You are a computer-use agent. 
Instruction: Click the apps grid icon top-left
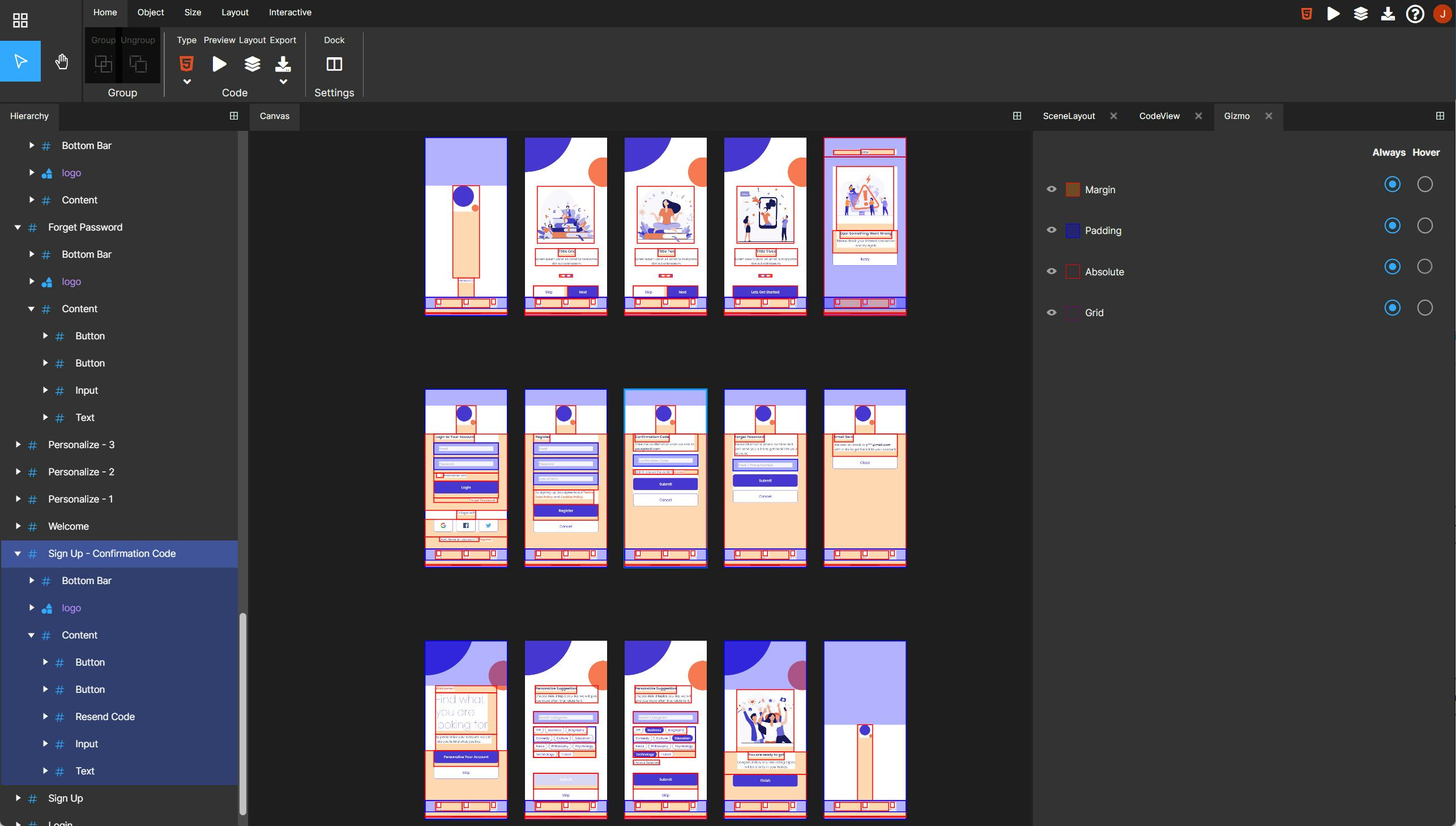(20, 20)
